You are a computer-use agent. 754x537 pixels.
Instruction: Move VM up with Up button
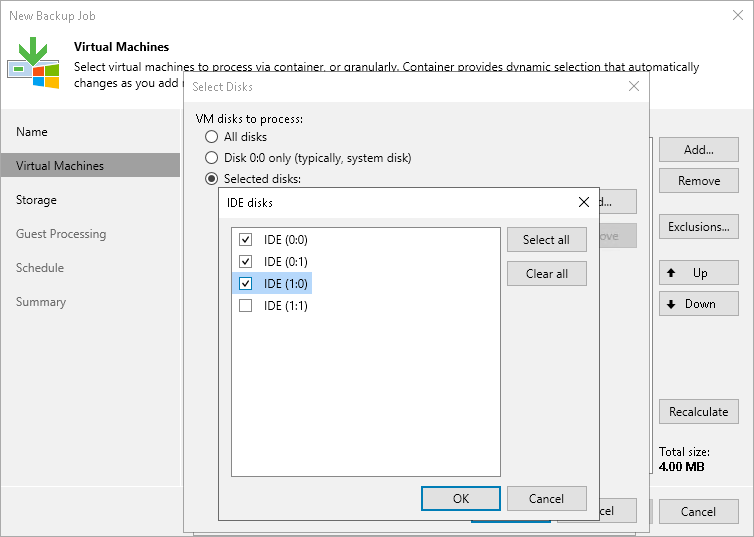coord(699,273)
